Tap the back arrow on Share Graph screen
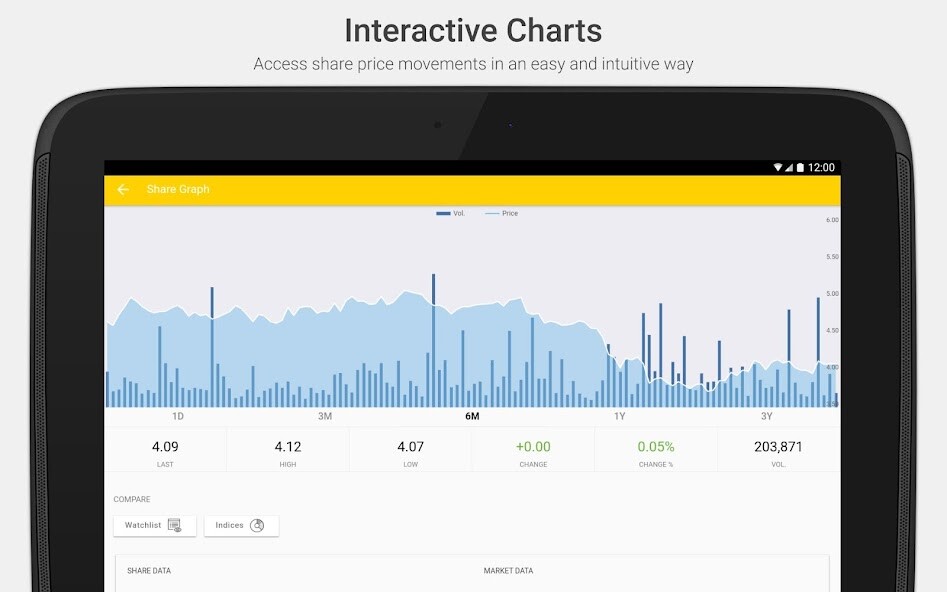947x592 pixels. 124,189
